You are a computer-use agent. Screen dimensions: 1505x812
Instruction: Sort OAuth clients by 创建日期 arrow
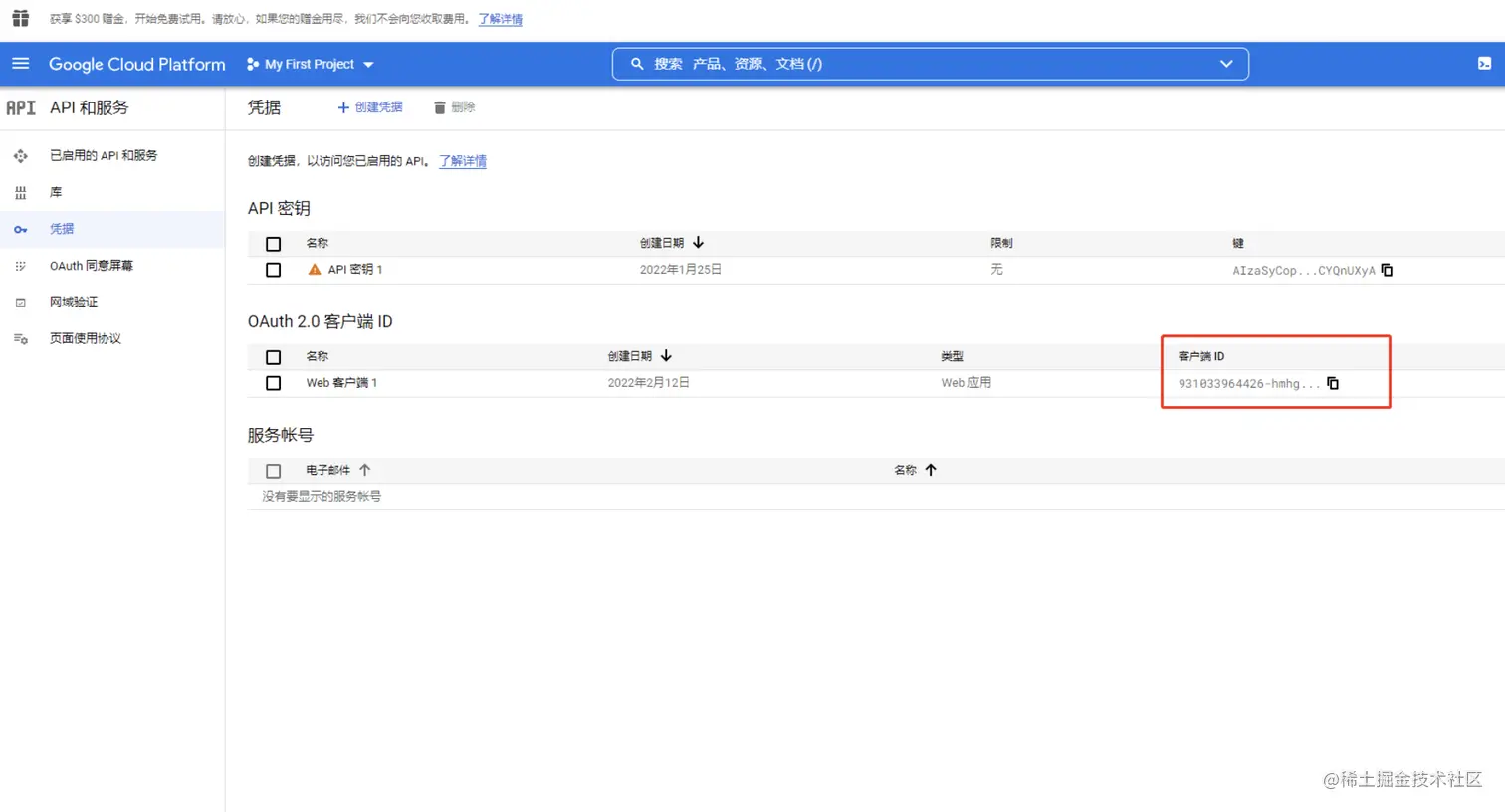tap(666, 356)
